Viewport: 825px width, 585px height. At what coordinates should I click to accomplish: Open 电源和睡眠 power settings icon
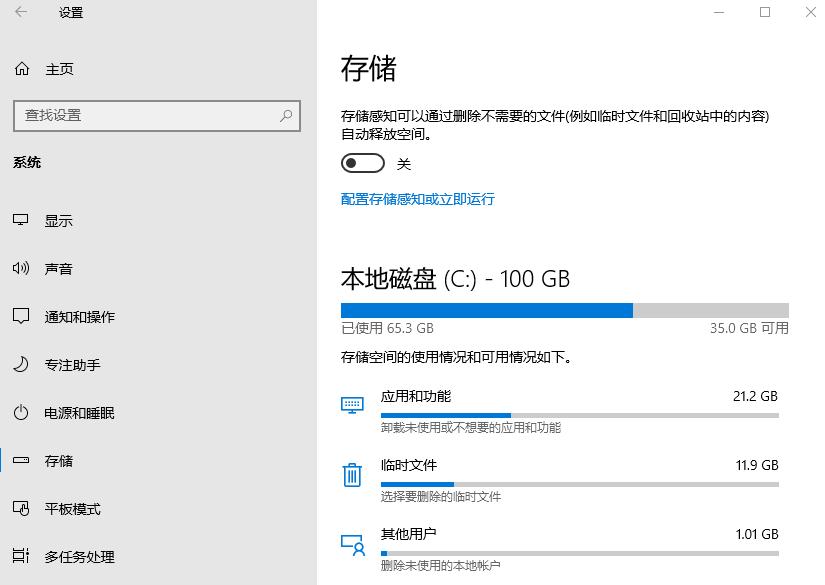pyautogui.click(x=22, y=412)
